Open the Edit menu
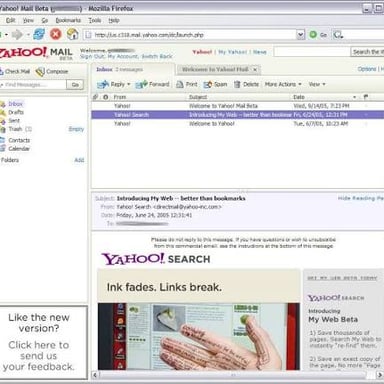Screen dimensions: 384x384 tap(10, 20)
